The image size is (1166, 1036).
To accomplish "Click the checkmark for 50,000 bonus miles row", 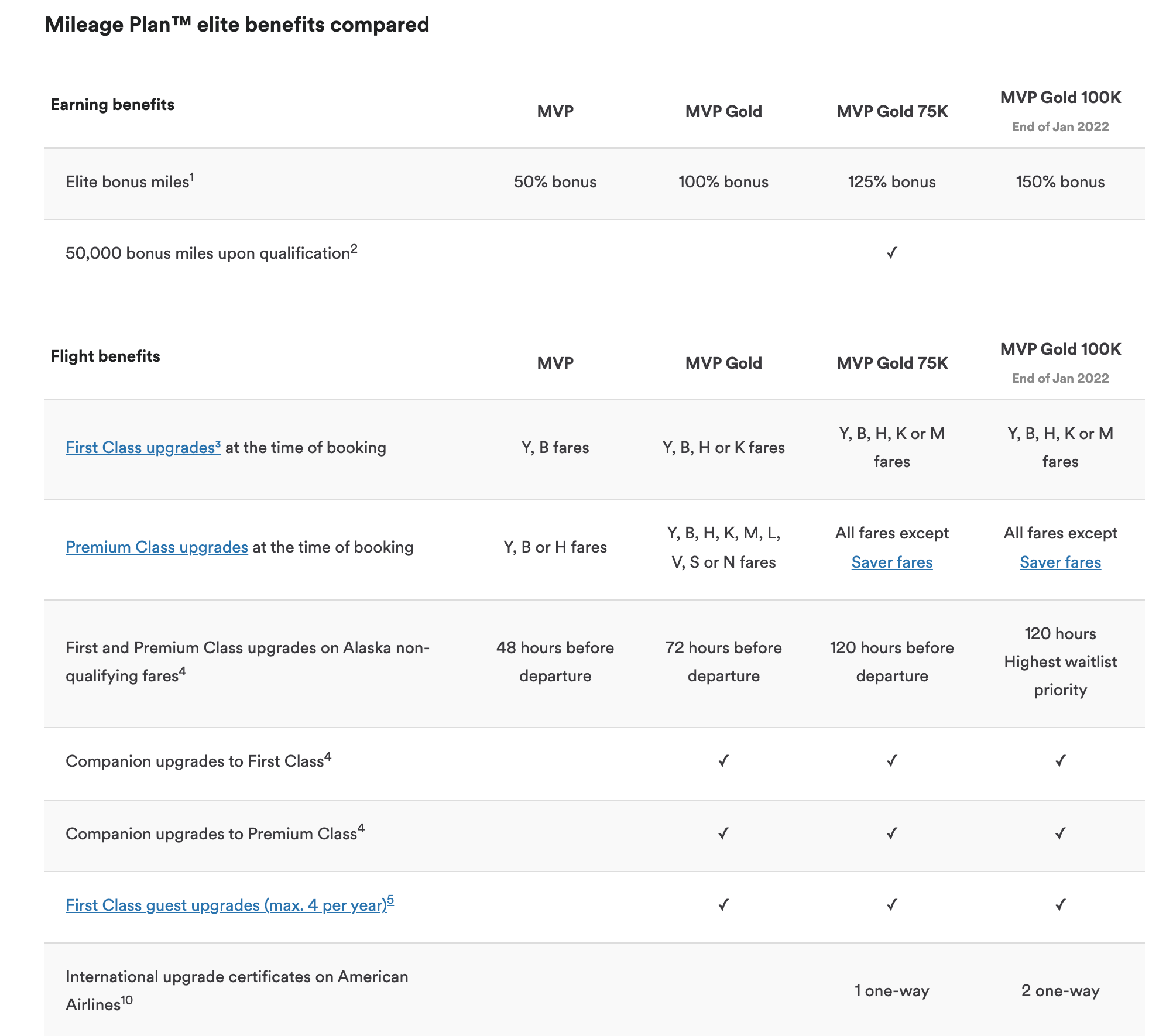I will pyautogui.click(x=891, y=253).
